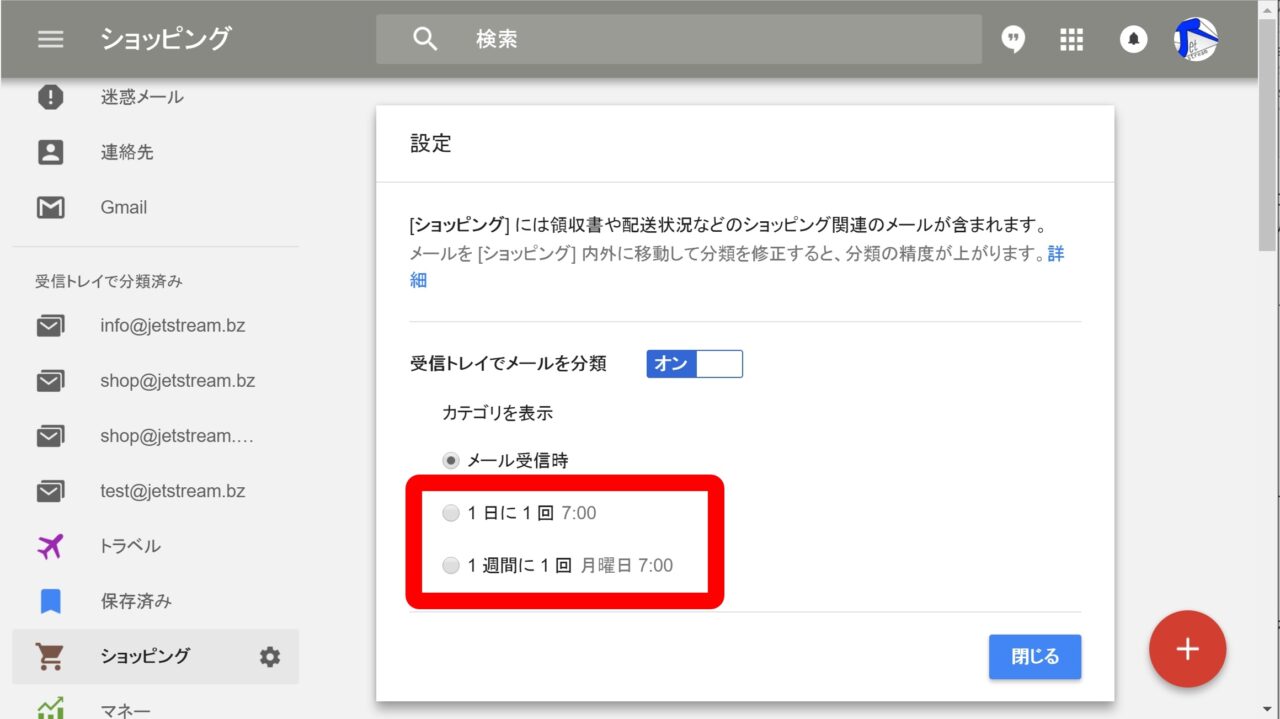Open the hamburger main menu
1280x719 pixels.
click(50, 39)
